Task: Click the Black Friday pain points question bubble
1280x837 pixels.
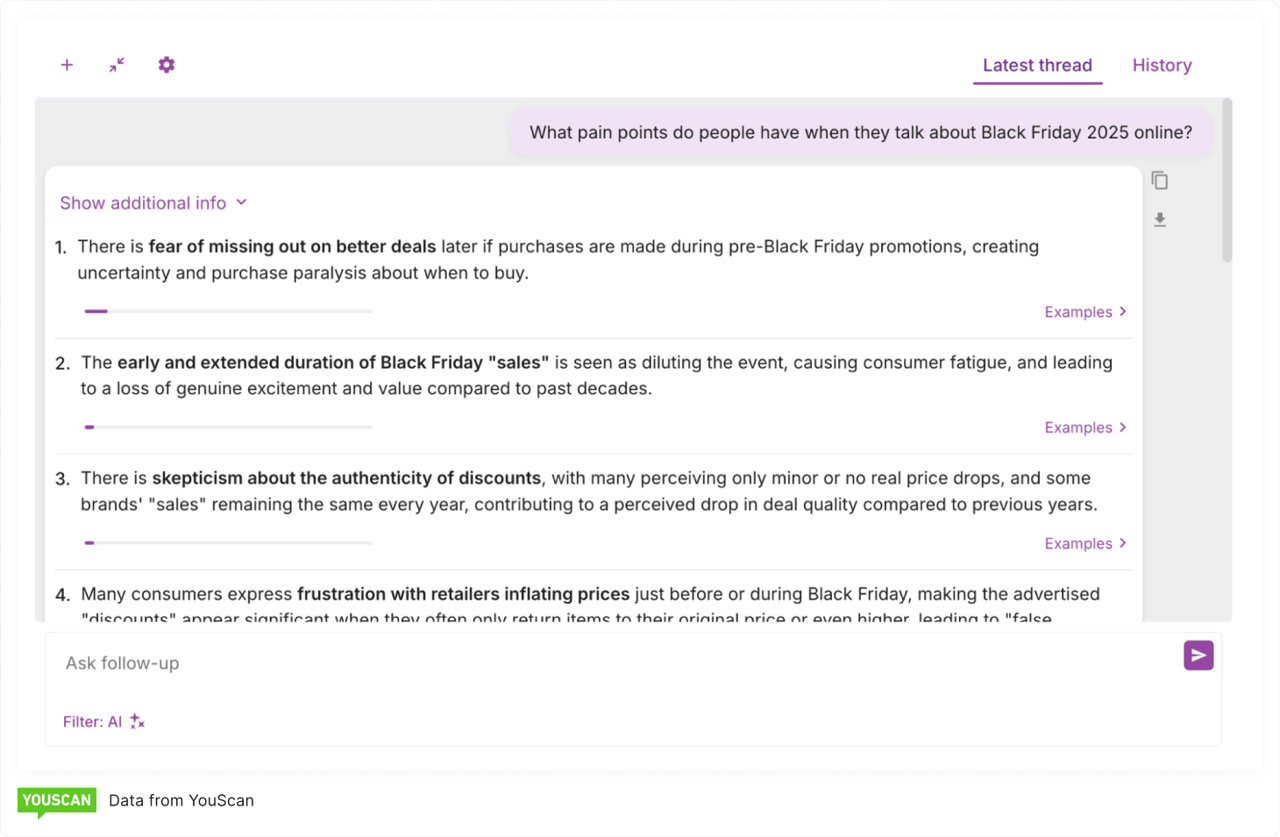Action: 860,133
